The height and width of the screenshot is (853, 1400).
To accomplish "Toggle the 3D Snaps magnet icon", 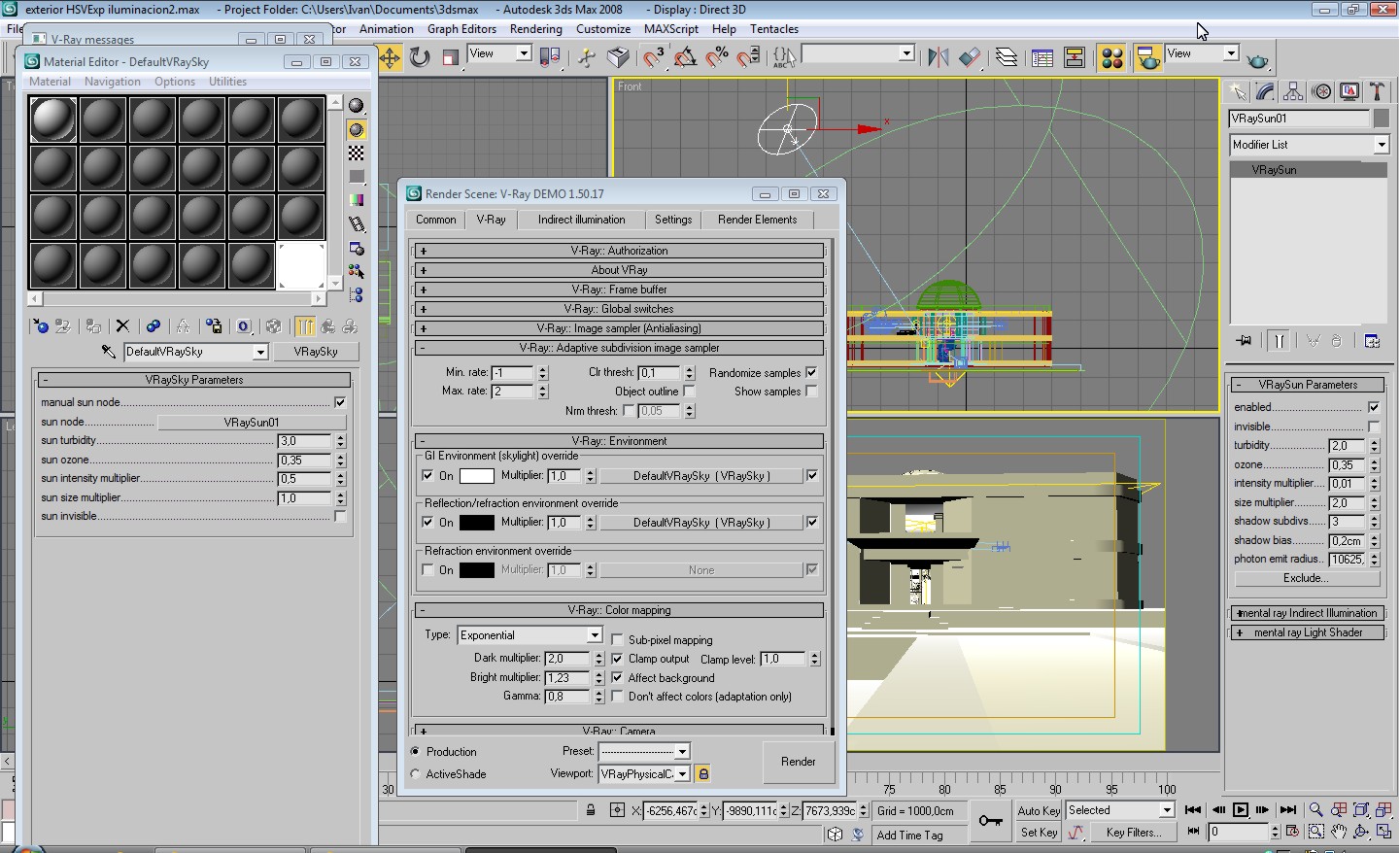I will point(654,58).
